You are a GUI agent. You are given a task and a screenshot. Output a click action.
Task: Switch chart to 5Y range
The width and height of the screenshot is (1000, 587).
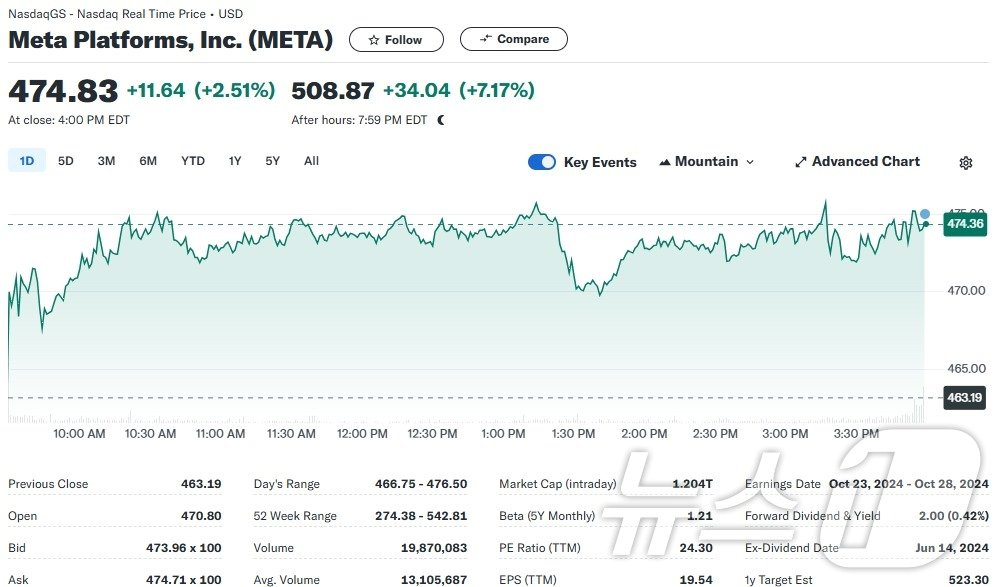[x=272, y=161]
